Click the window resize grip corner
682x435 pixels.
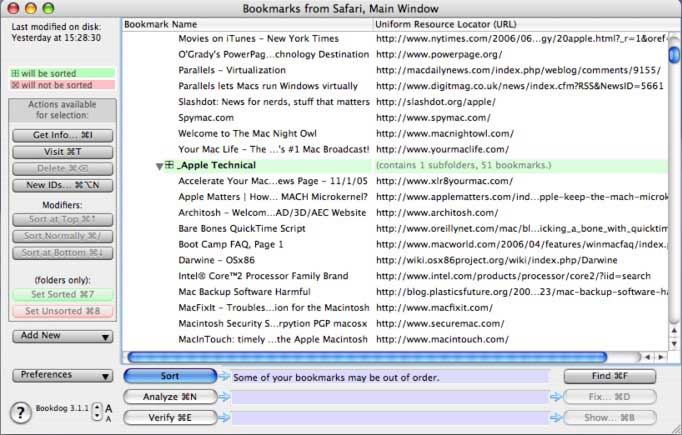(x=676, y=429)
